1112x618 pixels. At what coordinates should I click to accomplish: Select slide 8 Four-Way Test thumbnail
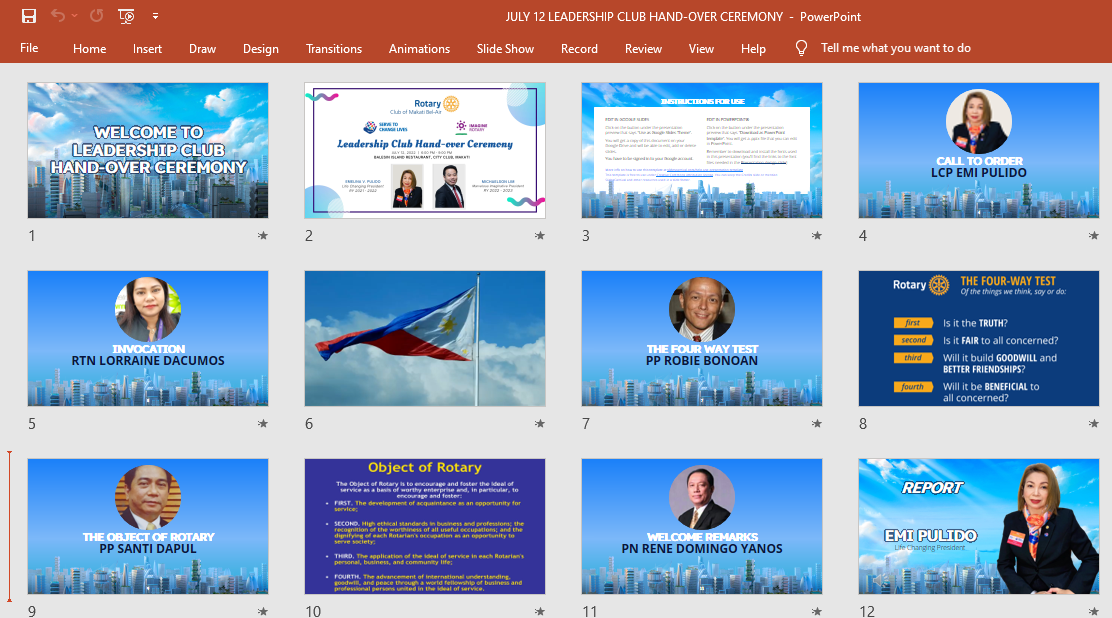[979, 338]
